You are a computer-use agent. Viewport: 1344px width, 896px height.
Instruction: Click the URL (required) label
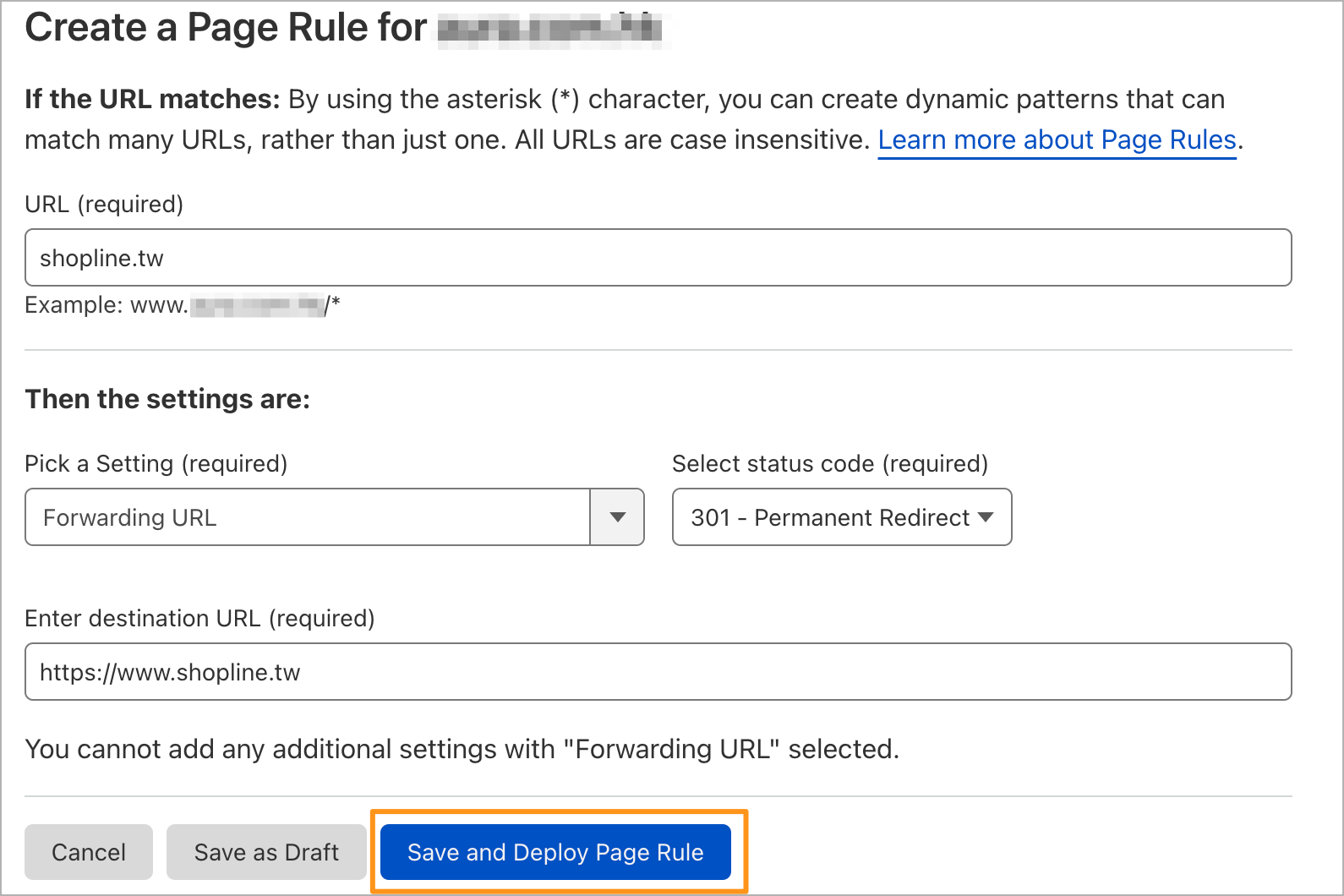click(104, 205)
